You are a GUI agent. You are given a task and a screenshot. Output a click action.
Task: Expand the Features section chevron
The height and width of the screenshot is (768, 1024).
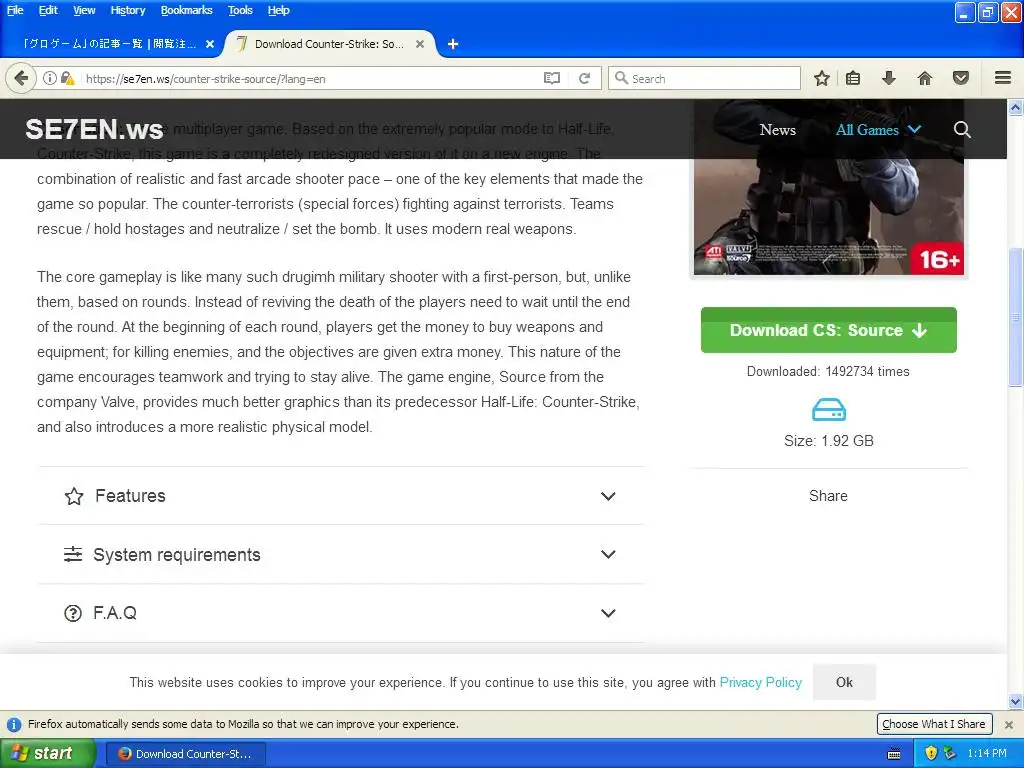pyautogui.click(x=608, y=496)
